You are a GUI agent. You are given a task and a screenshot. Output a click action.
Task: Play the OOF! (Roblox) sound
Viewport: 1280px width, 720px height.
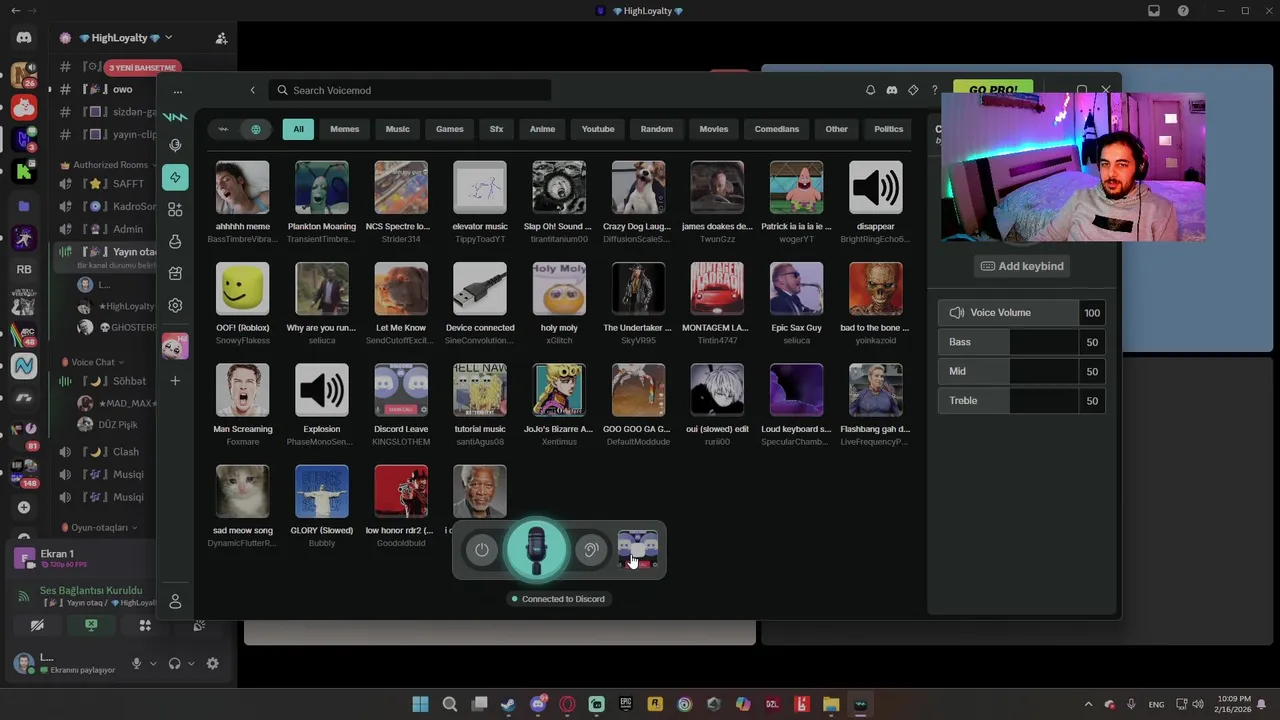tap(242, 289)
